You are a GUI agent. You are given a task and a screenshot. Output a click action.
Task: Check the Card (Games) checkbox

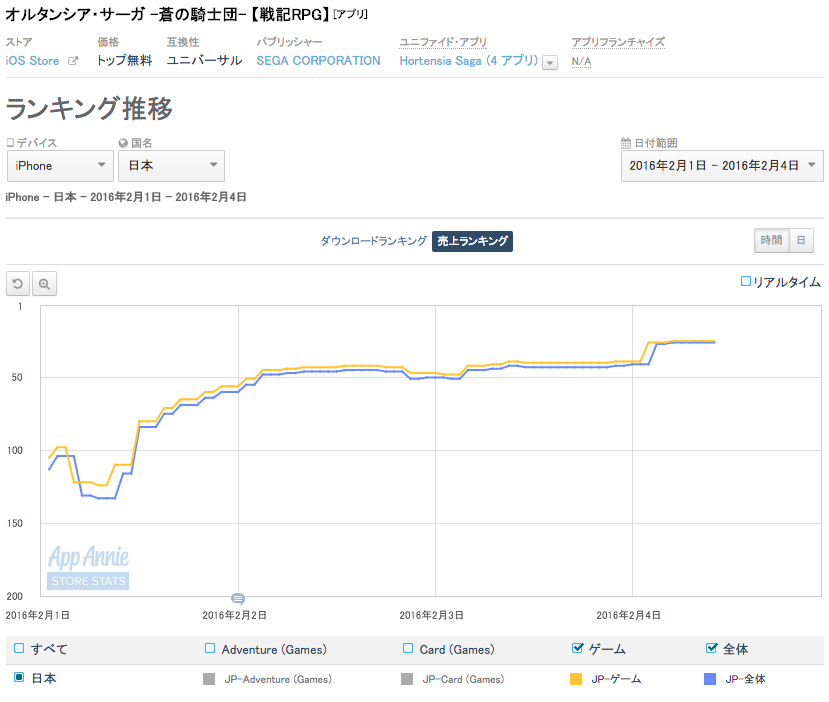tap(408, 648)
